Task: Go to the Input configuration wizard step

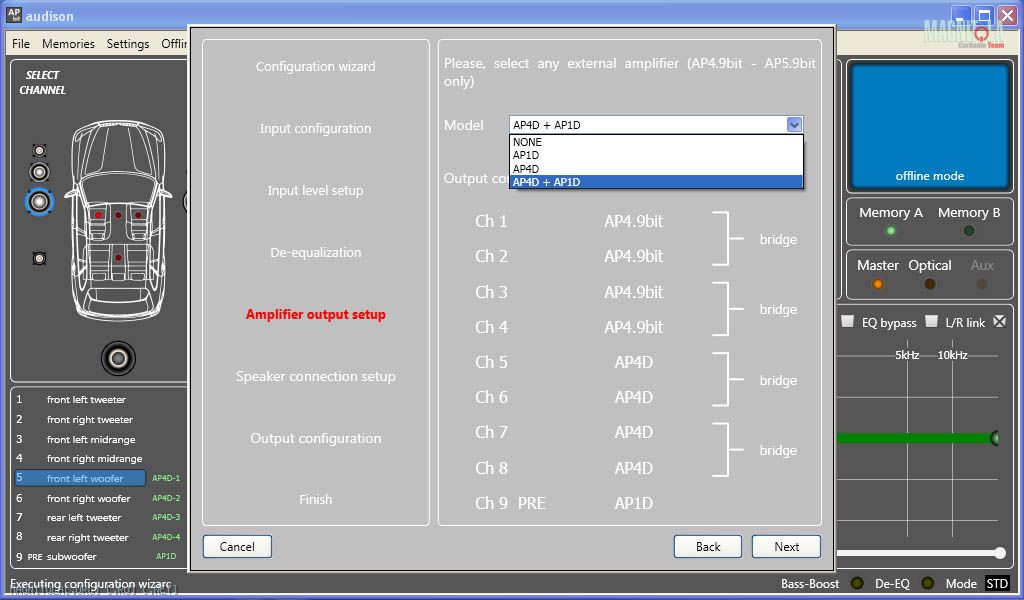Action: 315,129
